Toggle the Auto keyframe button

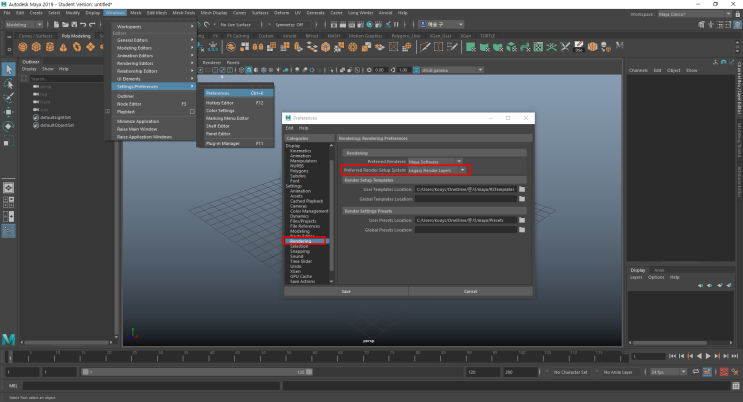(x=724, y=372)
